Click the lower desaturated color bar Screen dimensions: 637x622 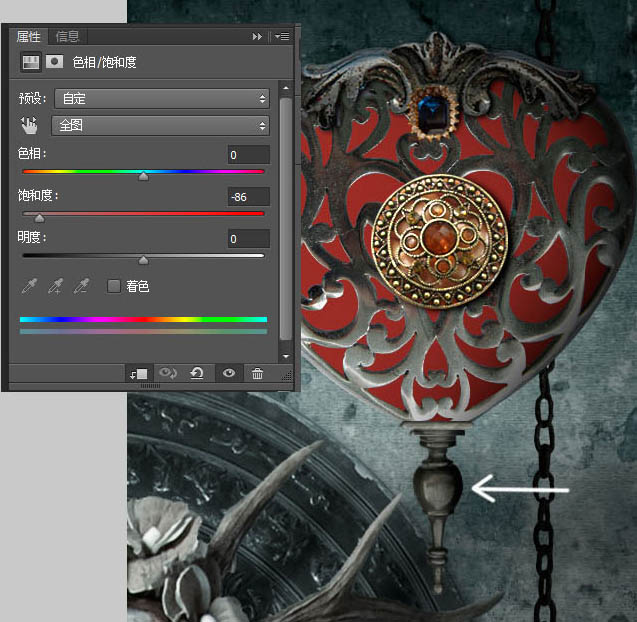[143, 332]
